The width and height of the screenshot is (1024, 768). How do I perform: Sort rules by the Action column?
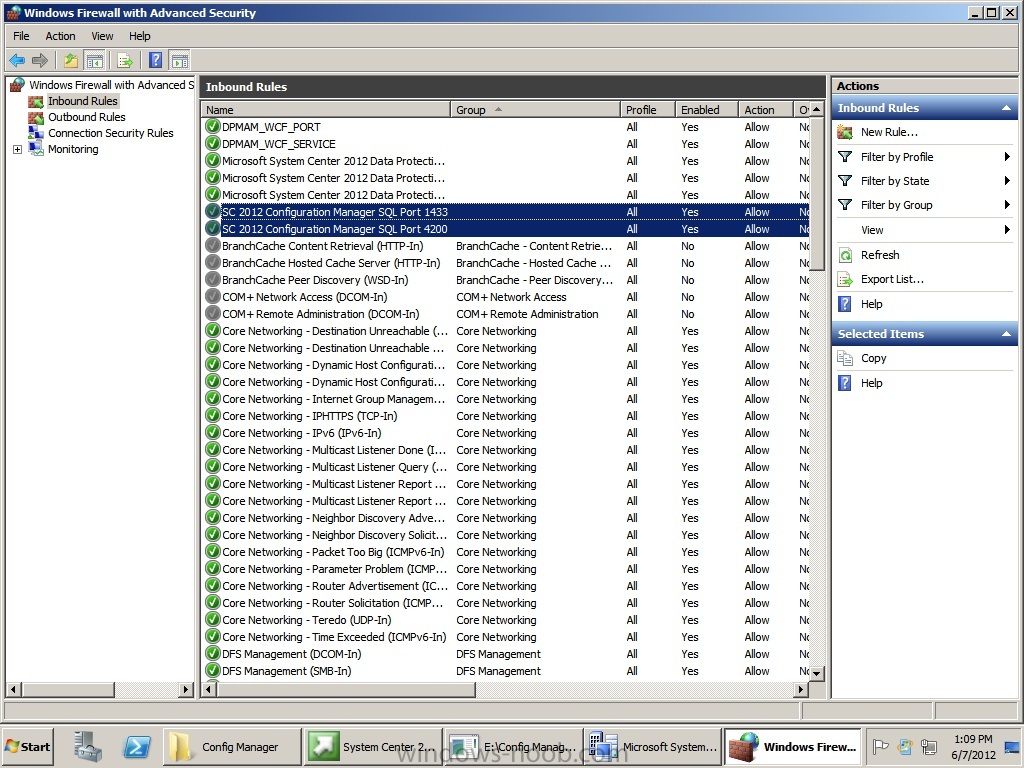point(765,110)
